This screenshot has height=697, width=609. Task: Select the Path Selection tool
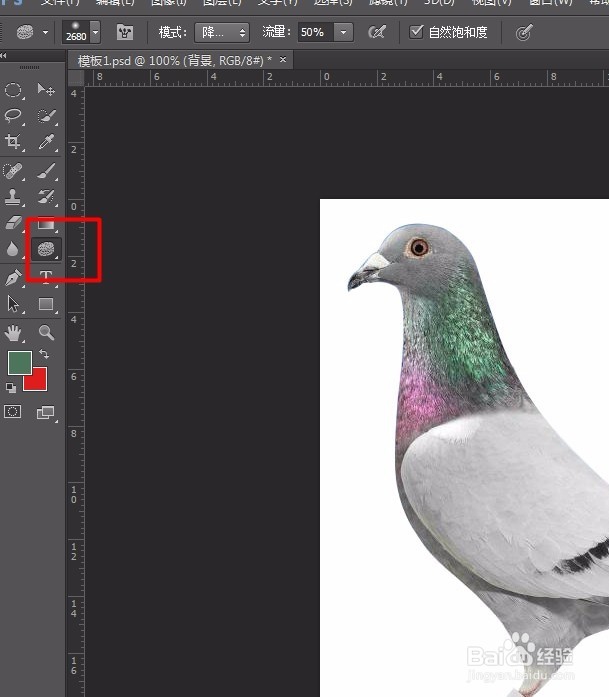[13, 304]
